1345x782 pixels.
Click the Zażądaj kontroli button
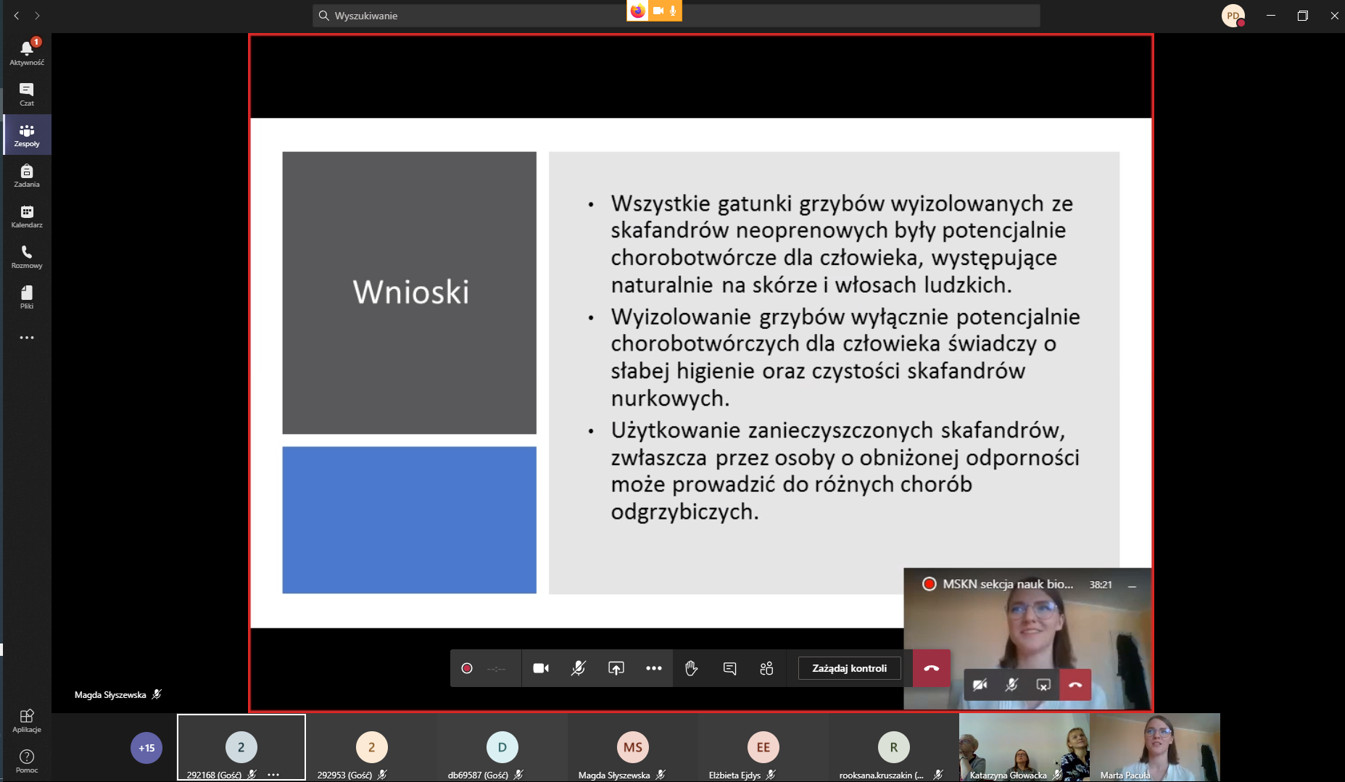pyautogui.click(x=849, y=668)
